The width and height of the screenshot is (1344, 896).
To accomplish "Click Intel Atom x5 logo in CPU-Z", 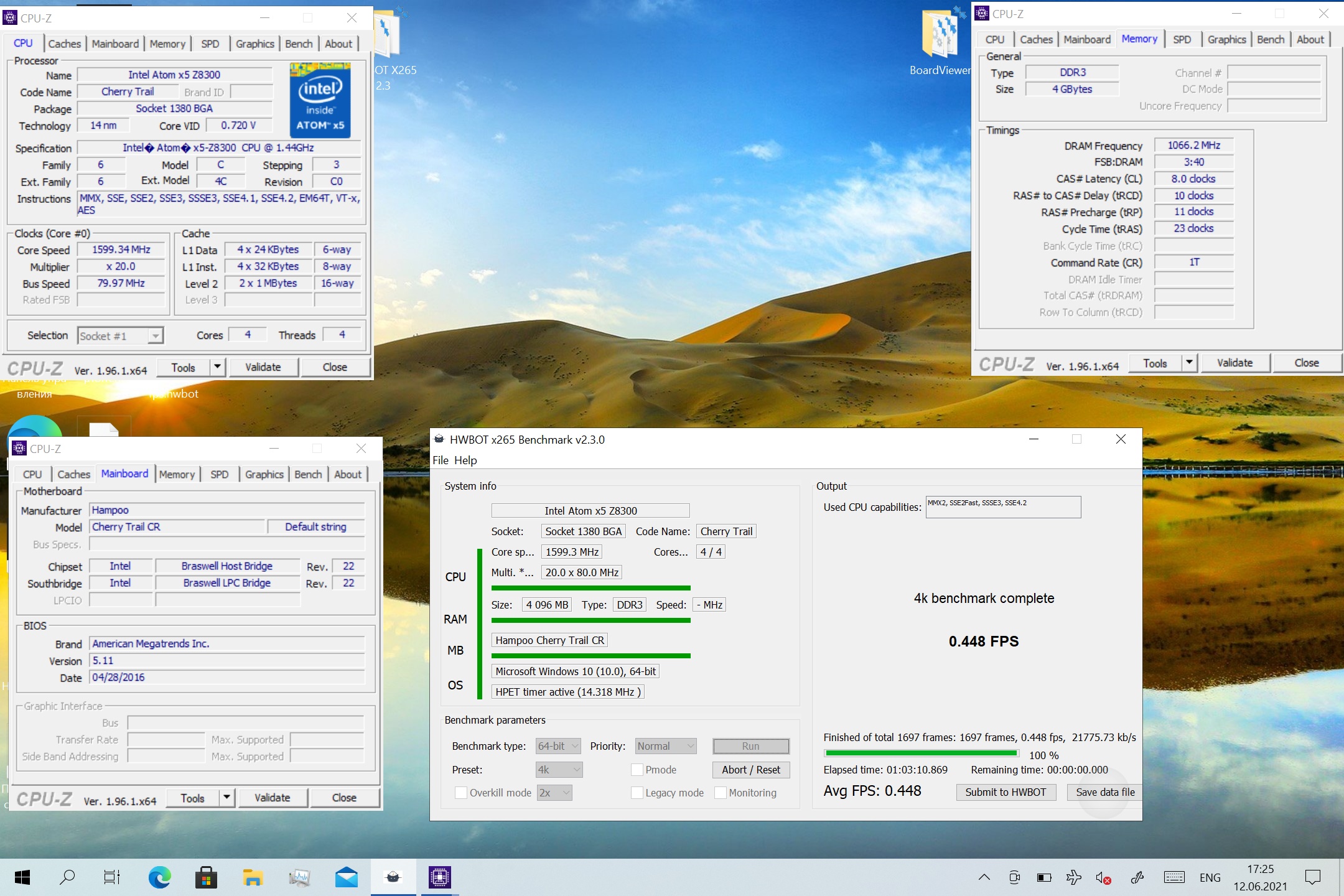I will tap(320, 100).
